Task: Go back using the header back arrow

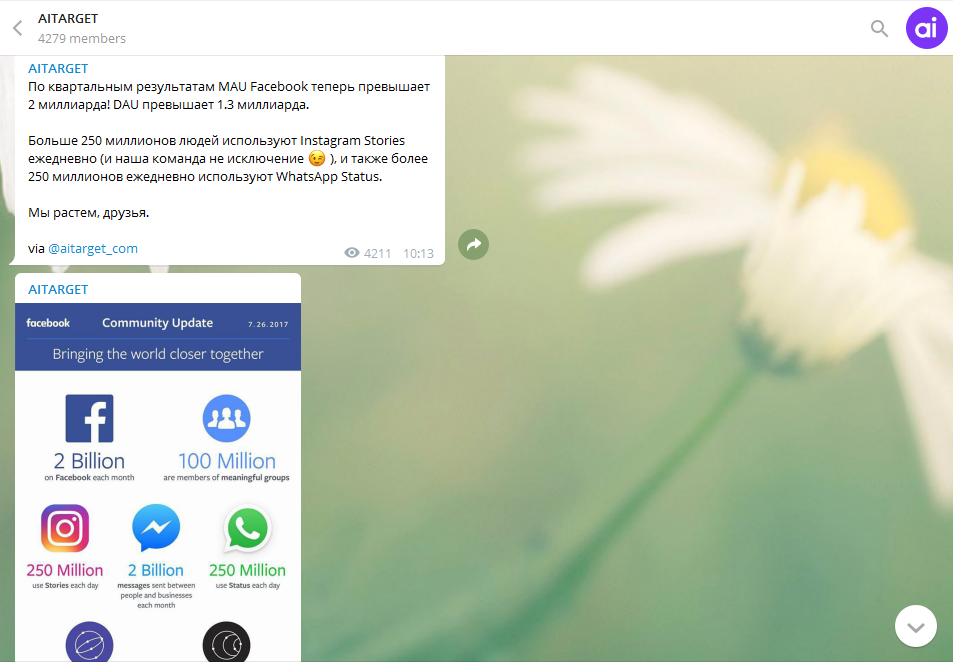Action: point(17,28)
